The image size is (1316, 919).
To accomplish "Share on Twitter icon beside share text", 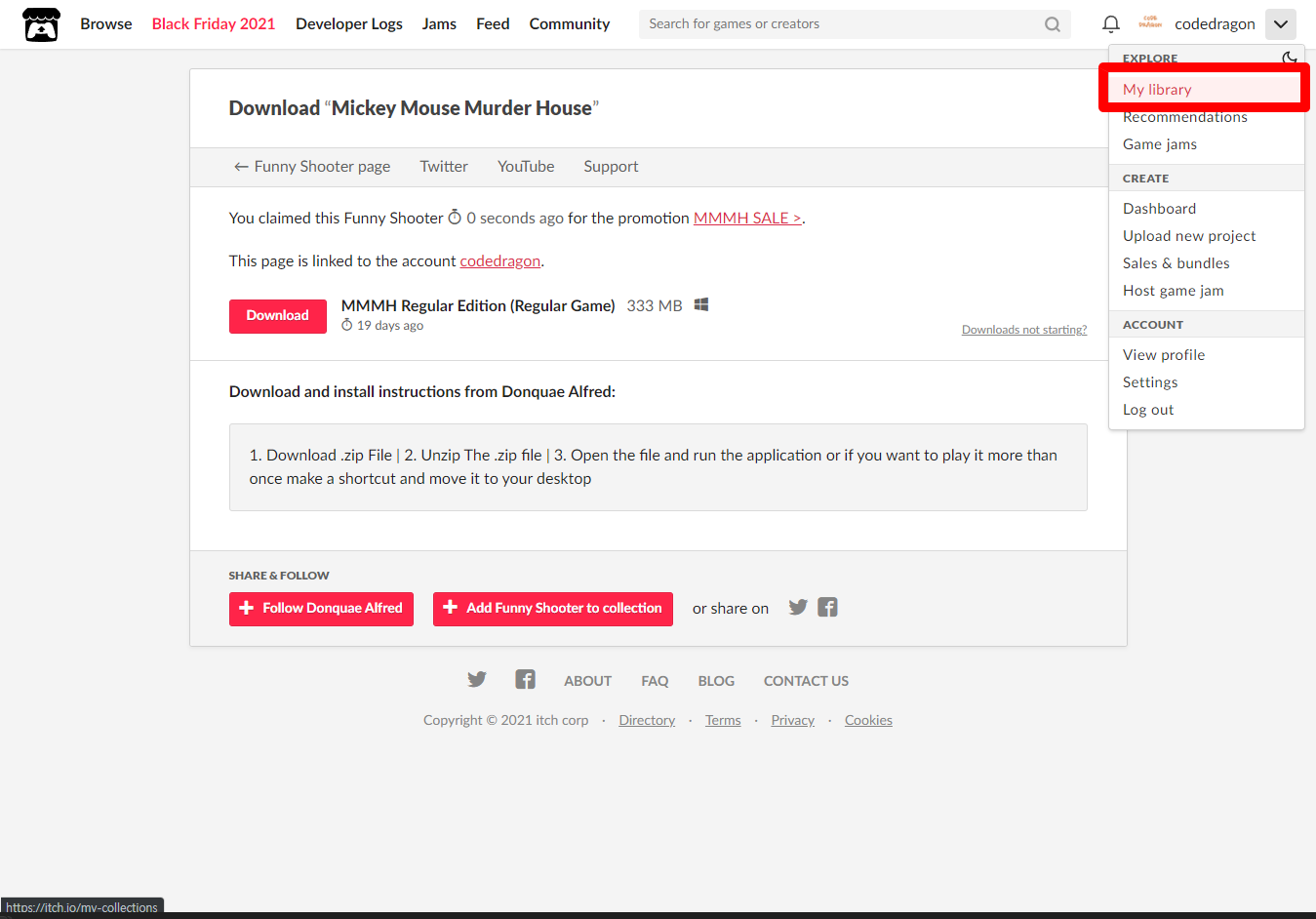I will pos(798,608).
